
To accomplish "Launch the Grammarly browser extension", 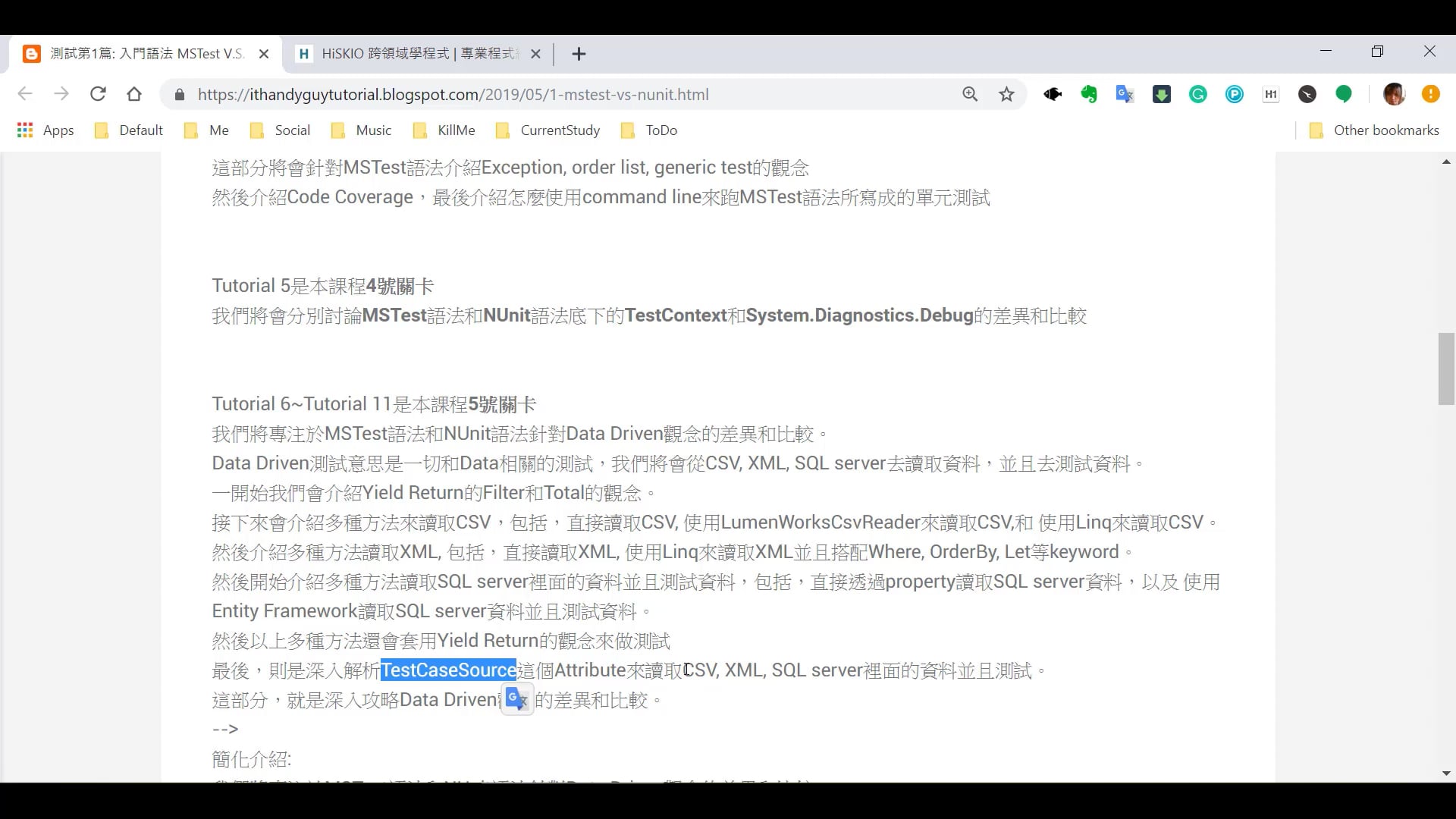I will (x=1198, y=94).
